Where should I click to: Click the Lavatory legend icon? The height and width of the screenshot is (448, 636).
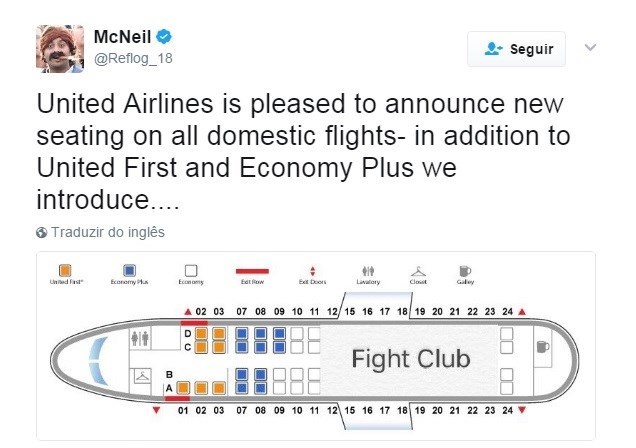(x=368, y=270)
